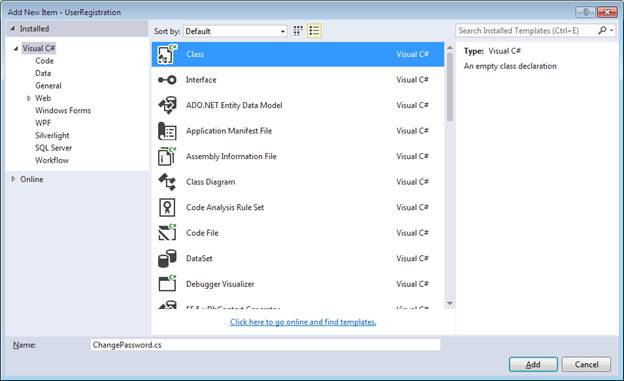Select the Code File text

(202, 233)
